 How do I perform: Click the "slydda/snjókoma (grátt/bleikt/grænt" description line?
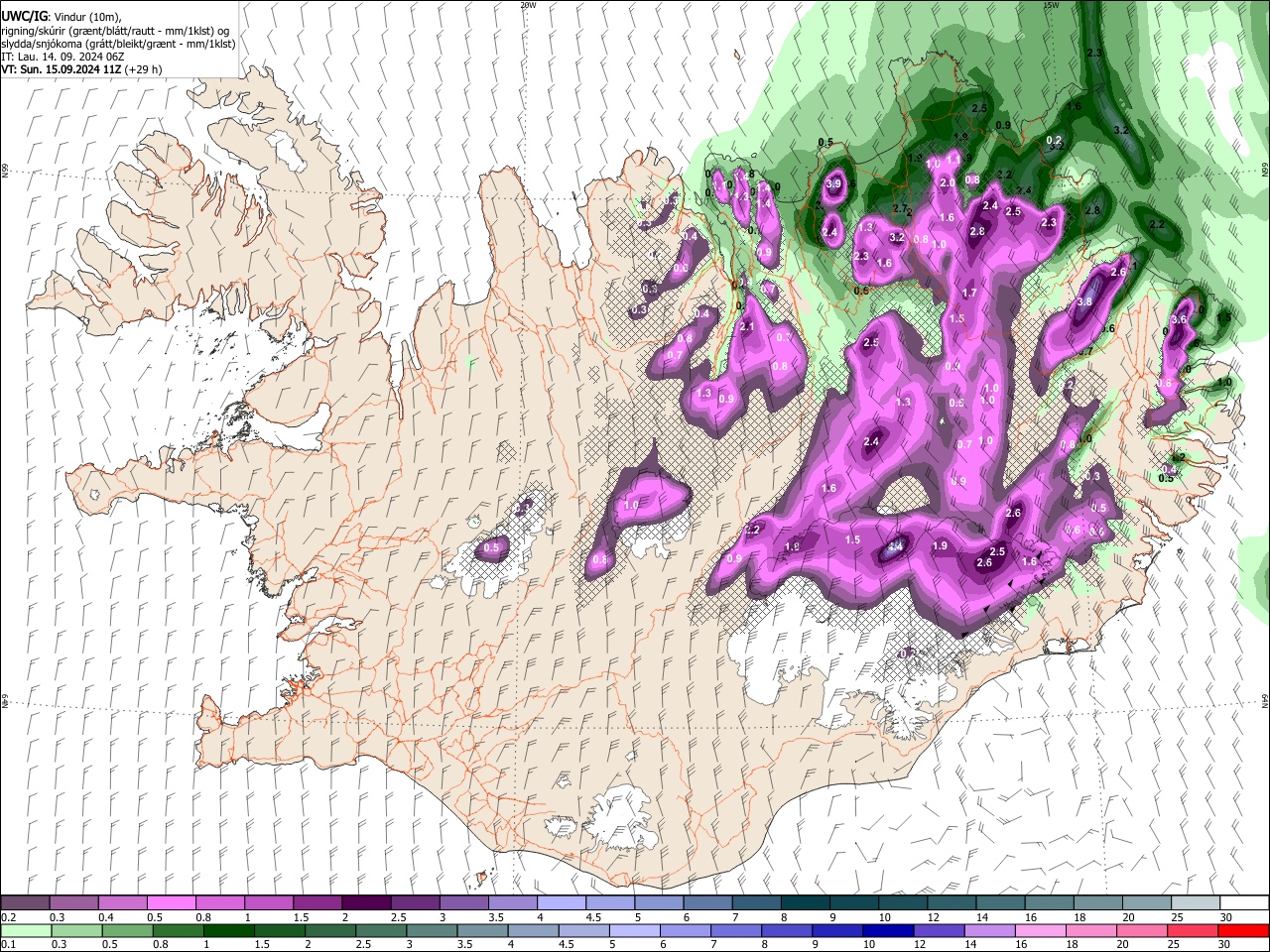(x=118, y=44)
